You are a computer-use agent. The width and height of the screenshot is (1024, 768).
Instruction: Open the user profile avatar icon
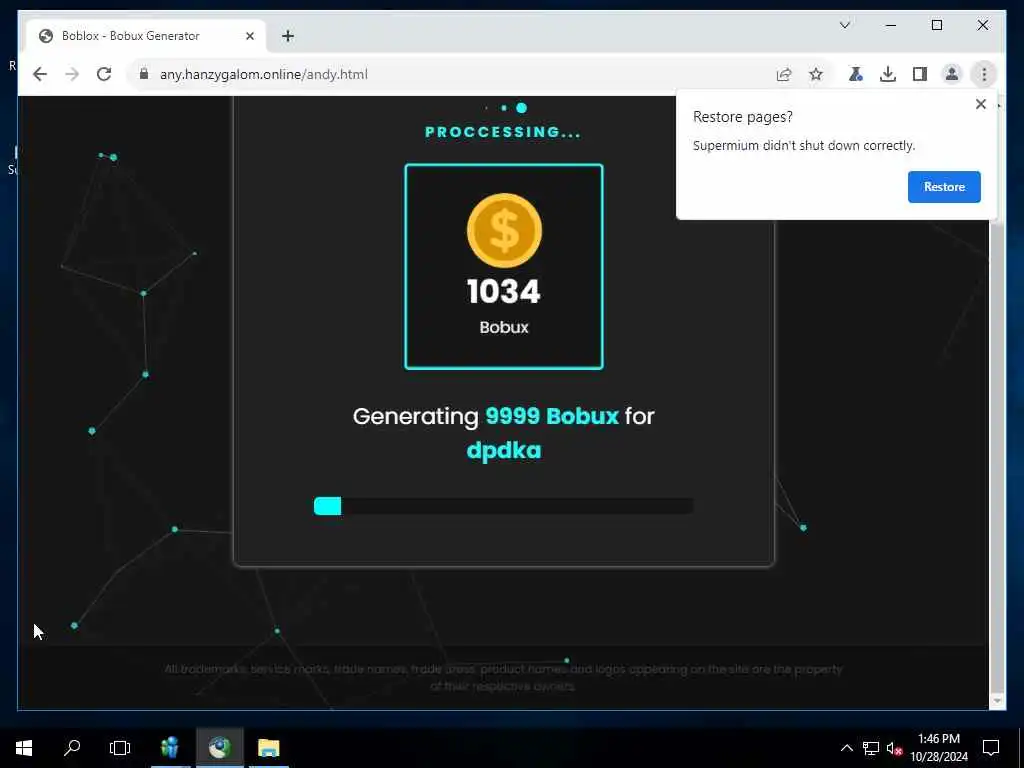(952, 74)
